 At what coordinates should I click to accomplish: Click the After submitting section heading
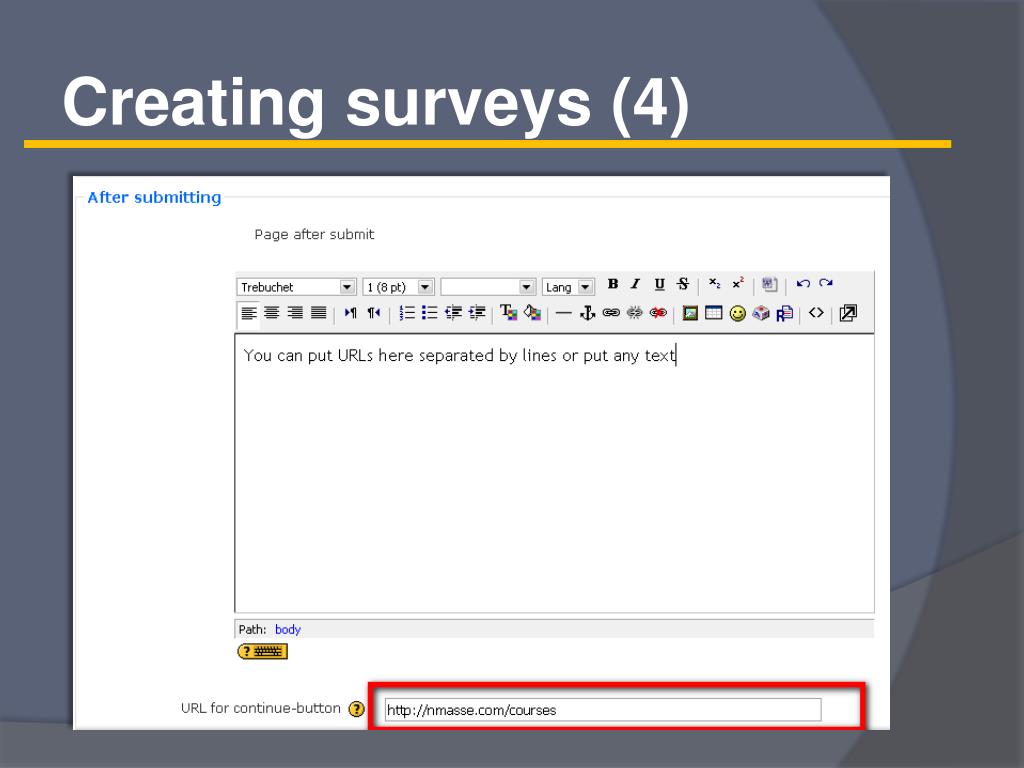point(154,197)
